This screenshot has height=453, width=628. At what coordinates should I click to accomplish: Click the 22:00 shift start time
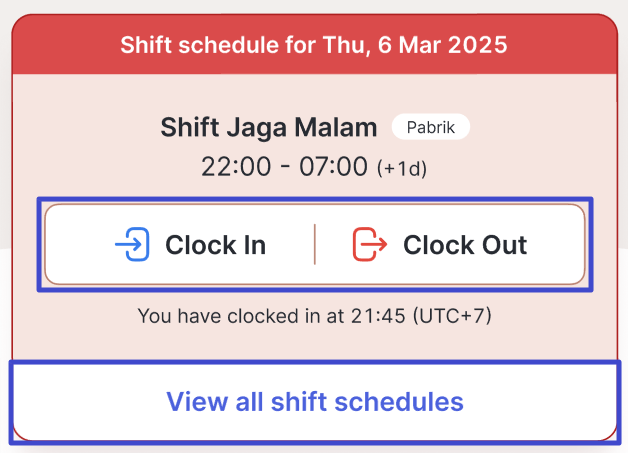point(234,167)
